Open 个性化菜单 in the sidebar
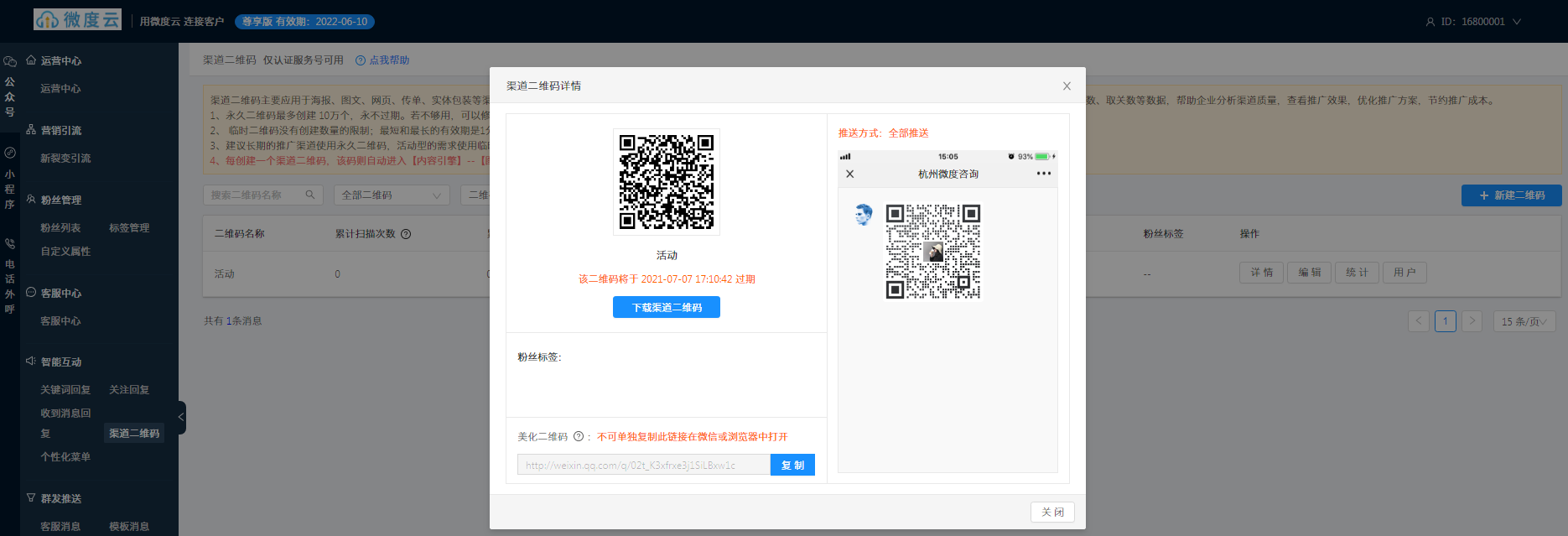Screen dimensions: 1568x536 (65, 457)
